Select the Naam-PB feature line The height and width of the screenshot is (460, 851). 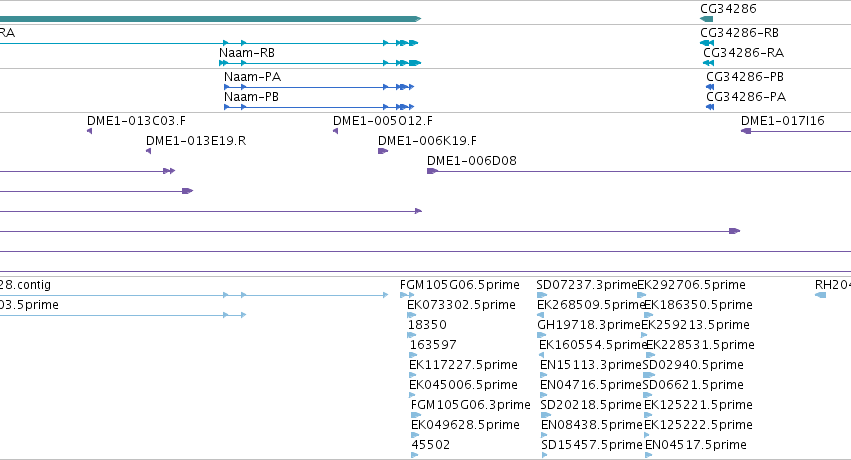pyautogui.click(x=319, y=107)
